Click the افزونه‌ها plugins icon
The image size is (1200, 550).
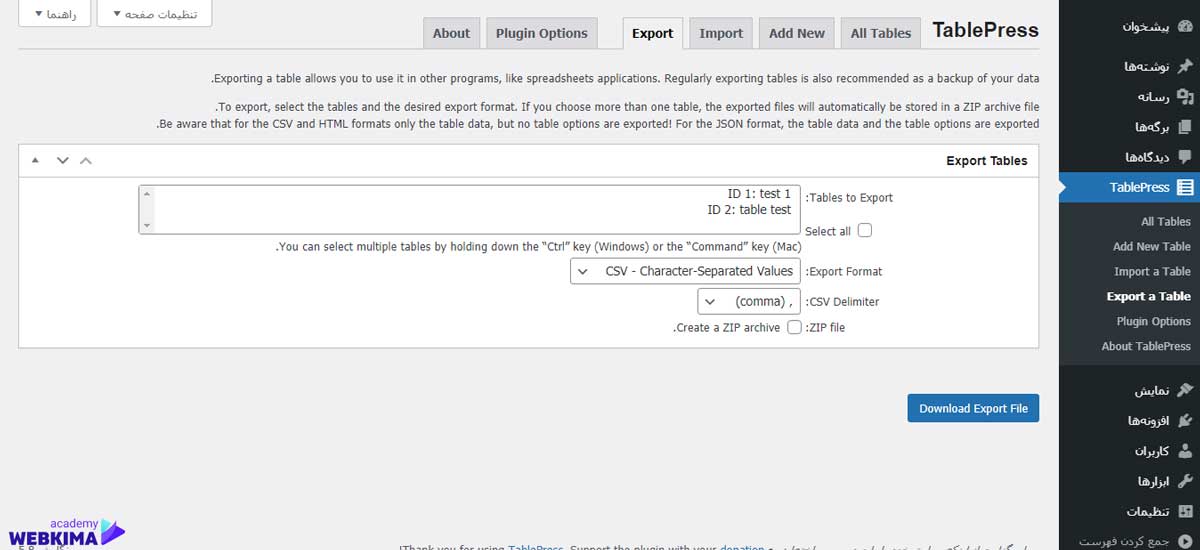1185,420
